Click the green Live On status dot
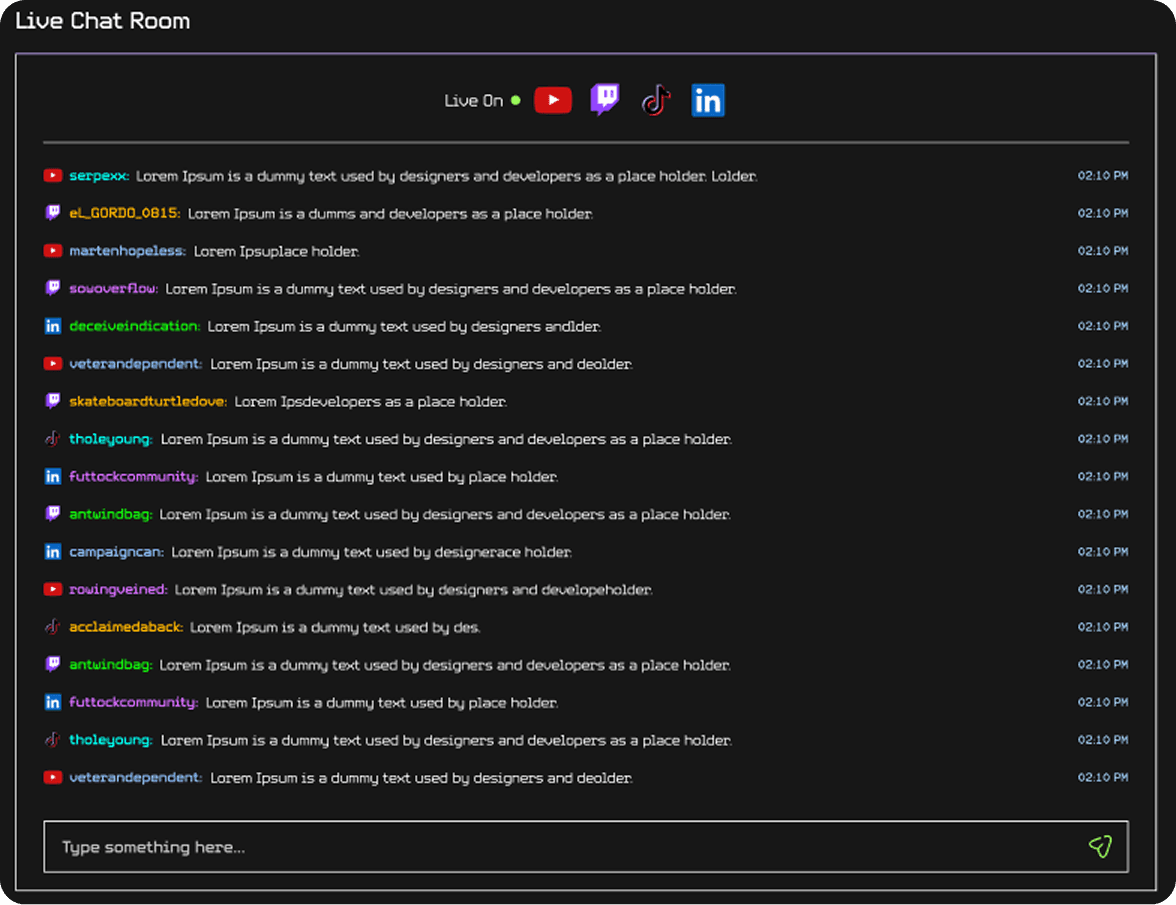The image size is (1176, 905). coord(516,100)
